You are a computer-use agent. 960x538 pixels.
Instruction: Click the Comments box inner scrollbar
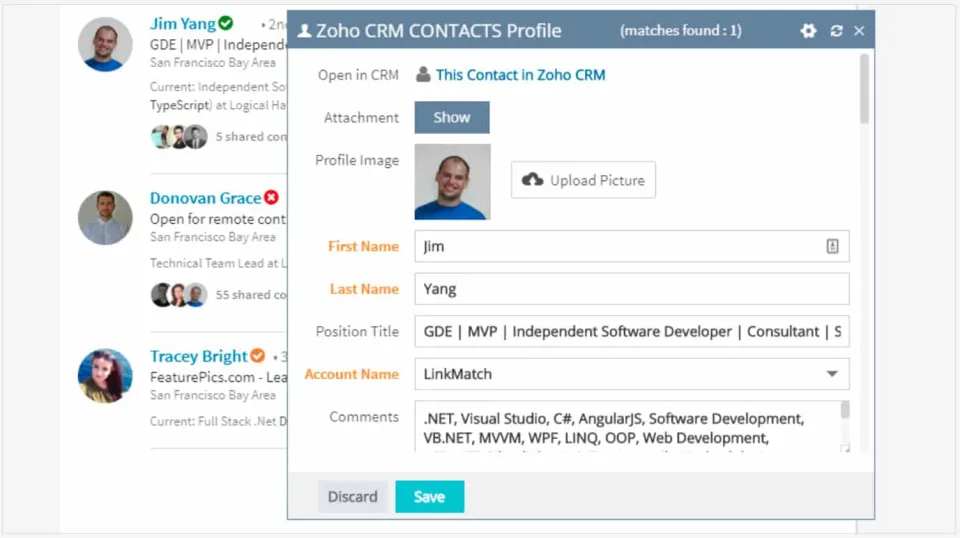pos(845,410)
